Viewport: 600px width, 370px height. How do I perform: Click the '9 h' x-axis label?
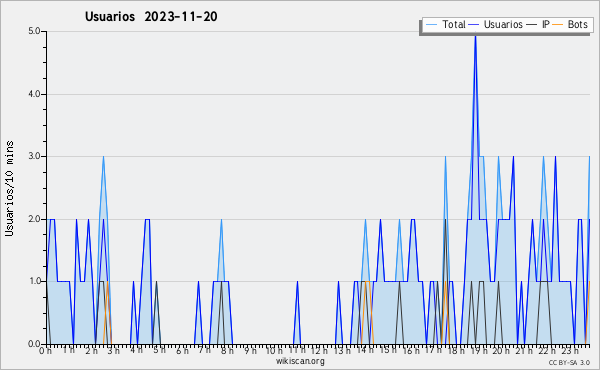pyautogui.click(x=250, y=351)
